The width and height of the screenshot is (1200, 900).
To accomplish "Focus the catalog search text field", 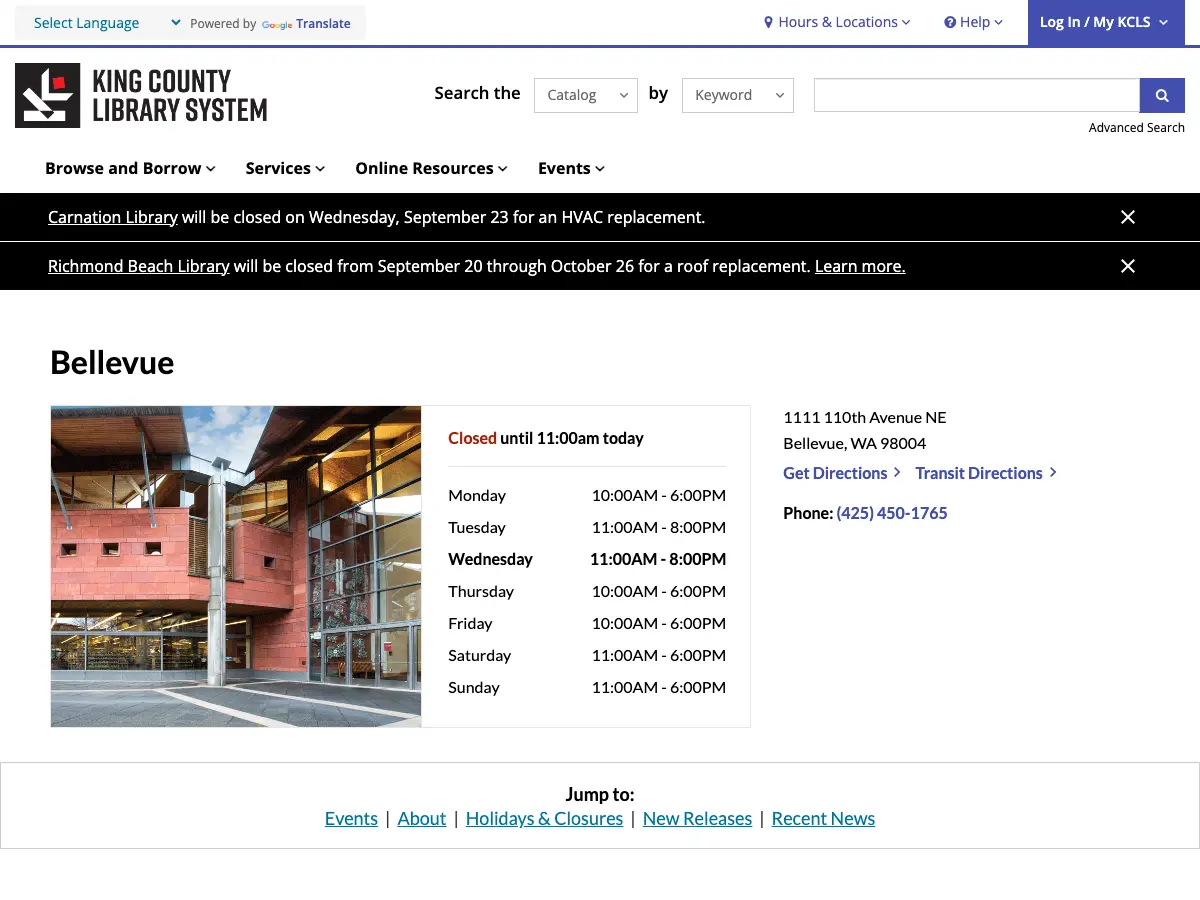I will pos(977,95).
